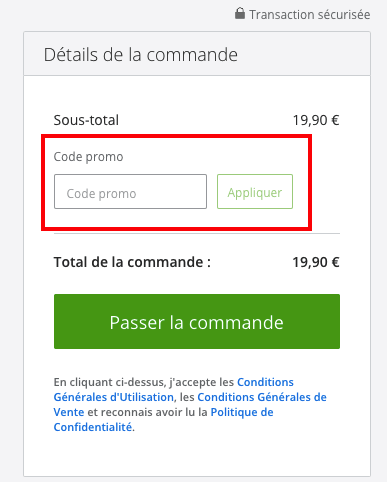Open the Conditions Générales de Vente link
Screen dimensions: 387x482
[x=262, y=397]
